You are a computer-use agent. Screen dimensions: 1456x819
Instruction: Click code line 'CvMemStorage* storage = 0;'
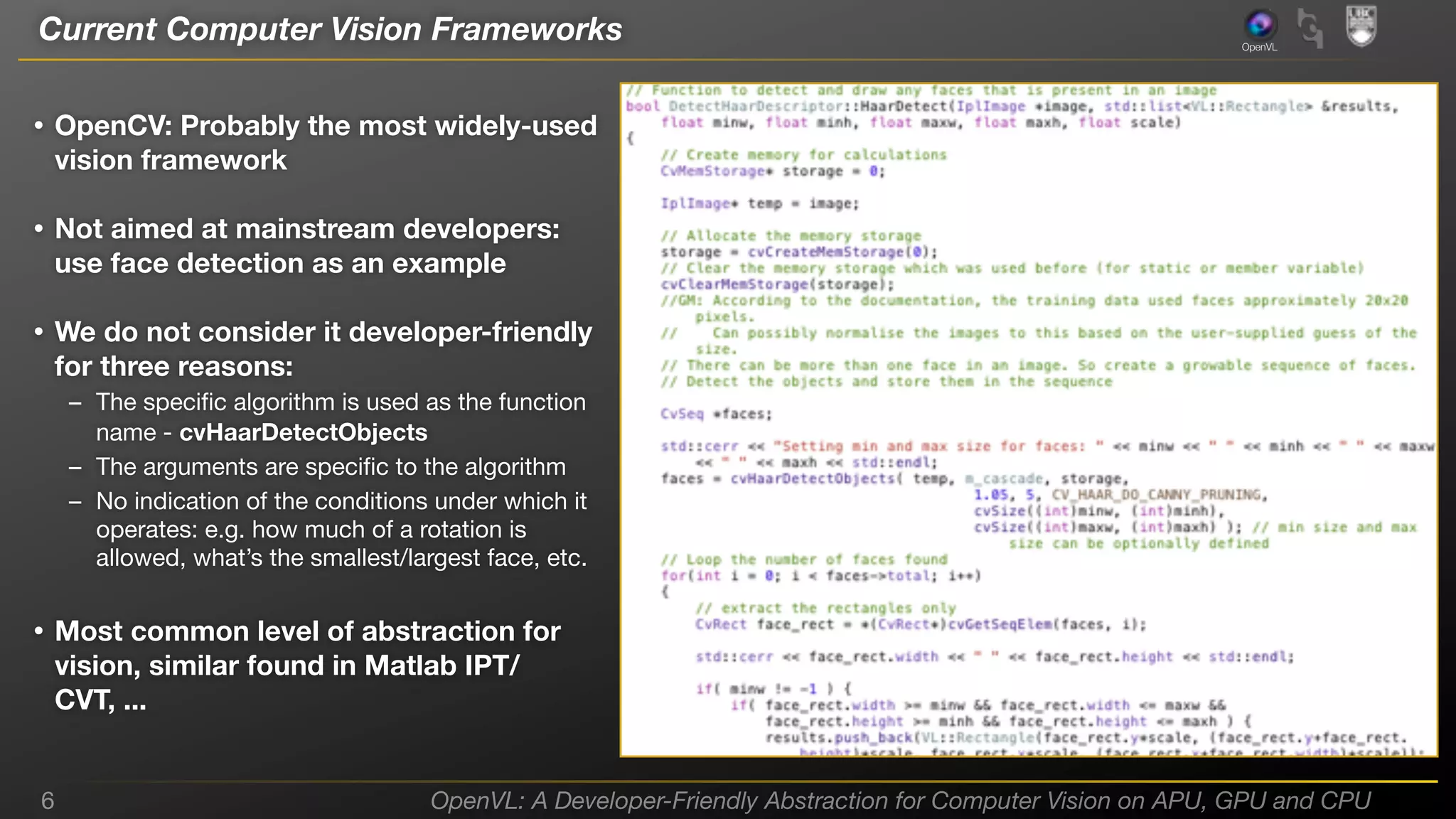[773, 171]
